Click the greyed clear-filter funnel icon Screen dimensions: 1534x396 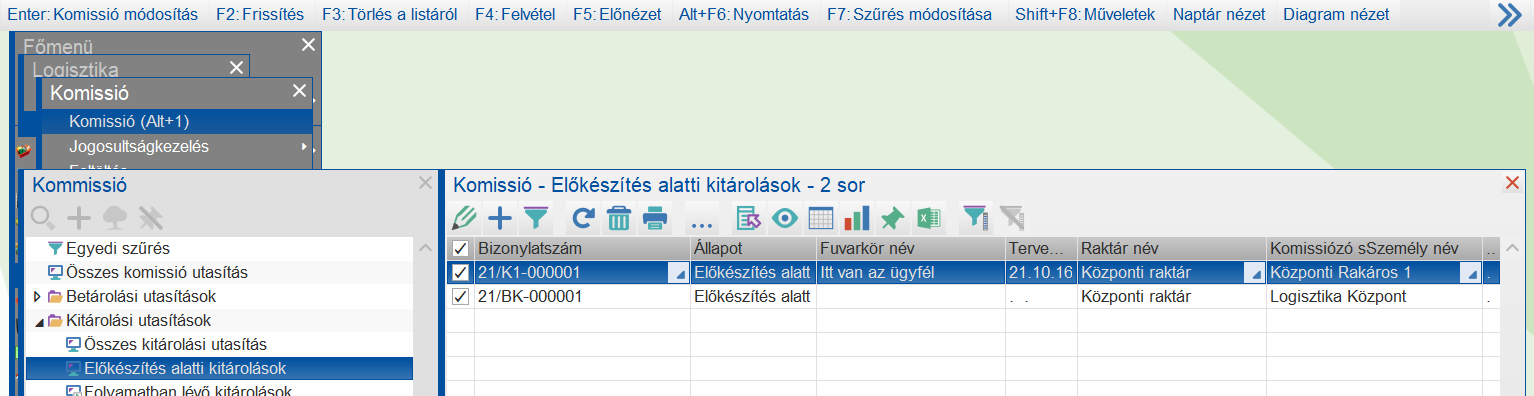click(x=1011, y=217)
